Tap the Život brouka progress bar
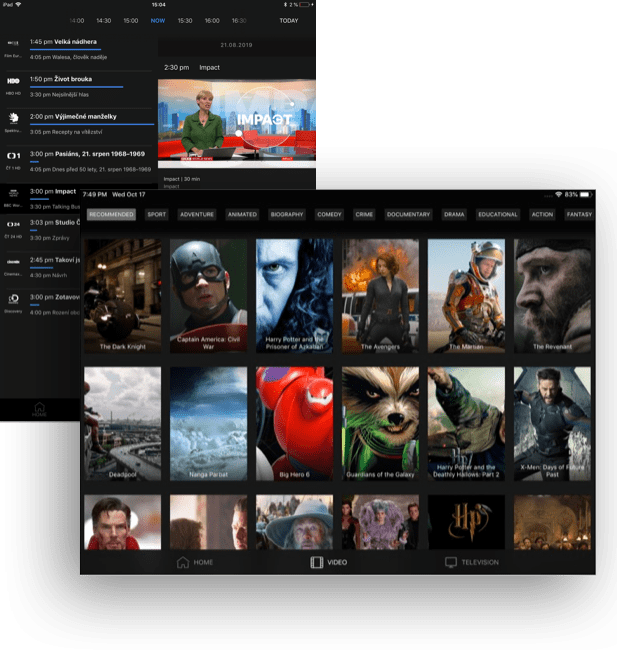 click(77, 87)
